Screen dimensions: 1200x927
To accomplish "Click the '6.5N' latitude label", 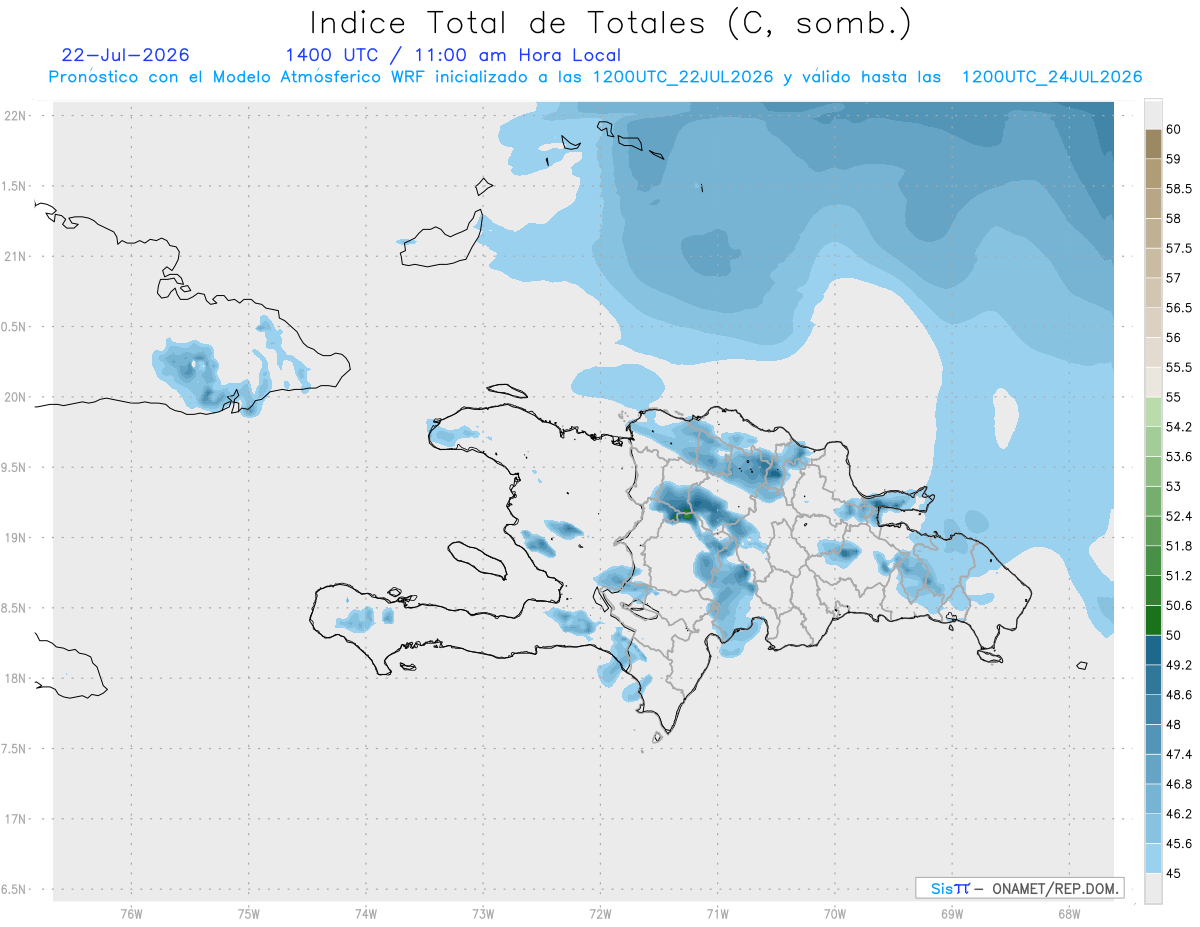I will pyautogui.click(x=14, y=889).
